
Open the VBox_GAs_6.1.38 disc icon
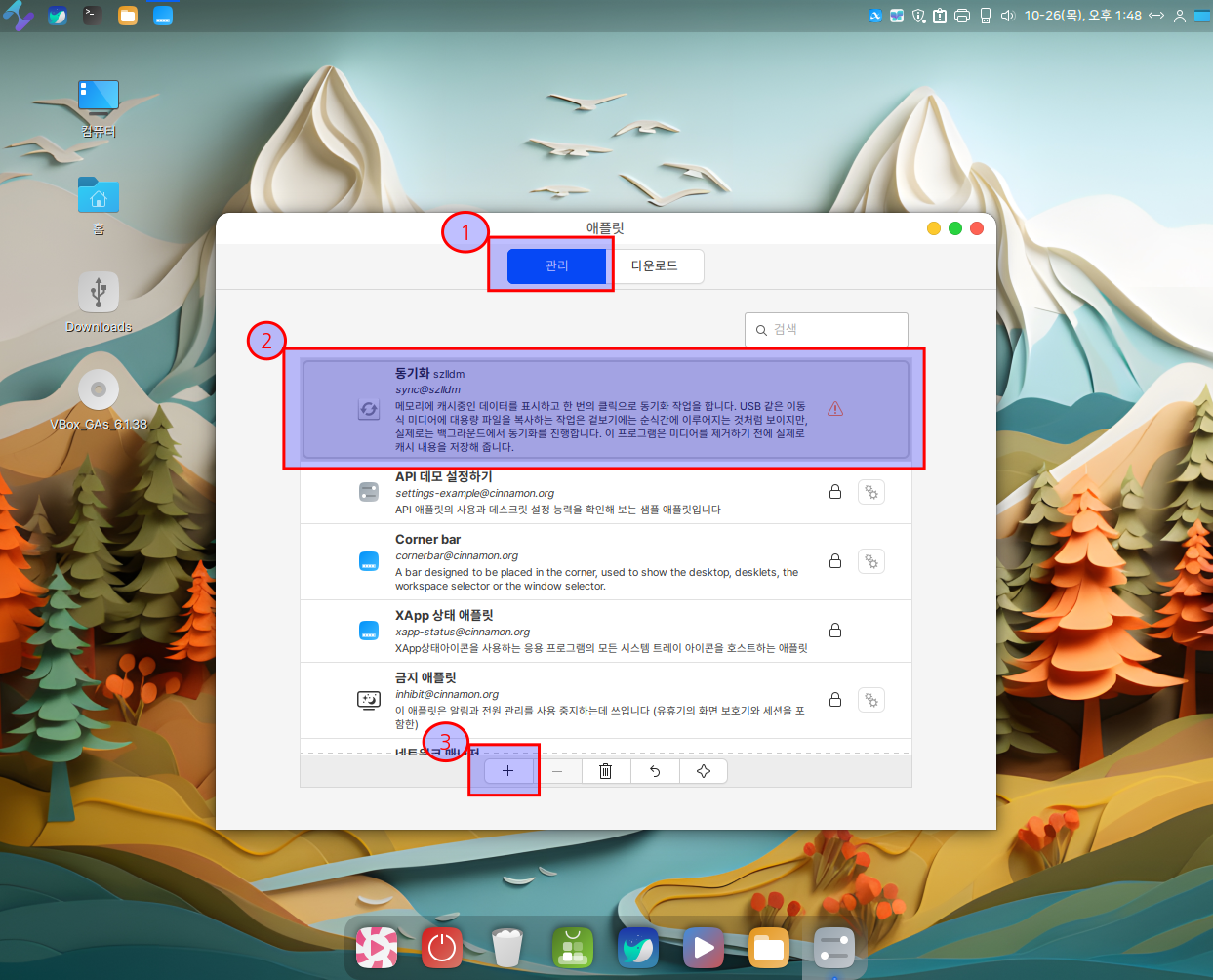pyautogui.click(x=99, y=390)
